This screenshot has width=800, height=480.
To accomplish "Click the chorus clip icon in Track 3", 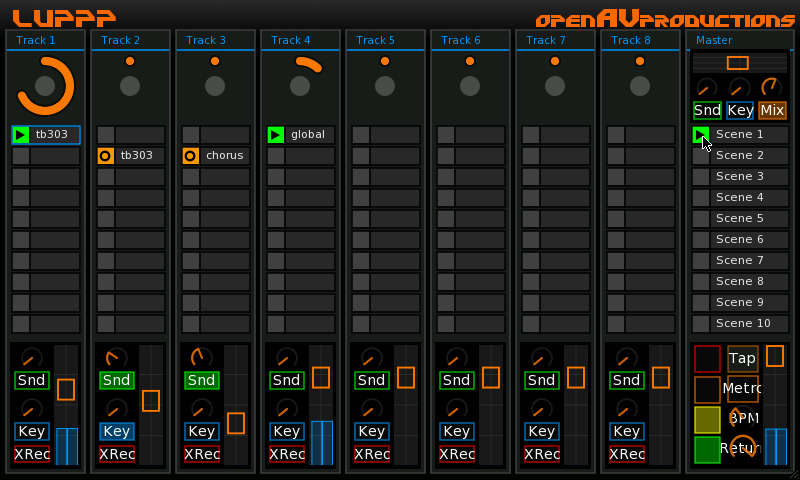I will tap(190, 156).
